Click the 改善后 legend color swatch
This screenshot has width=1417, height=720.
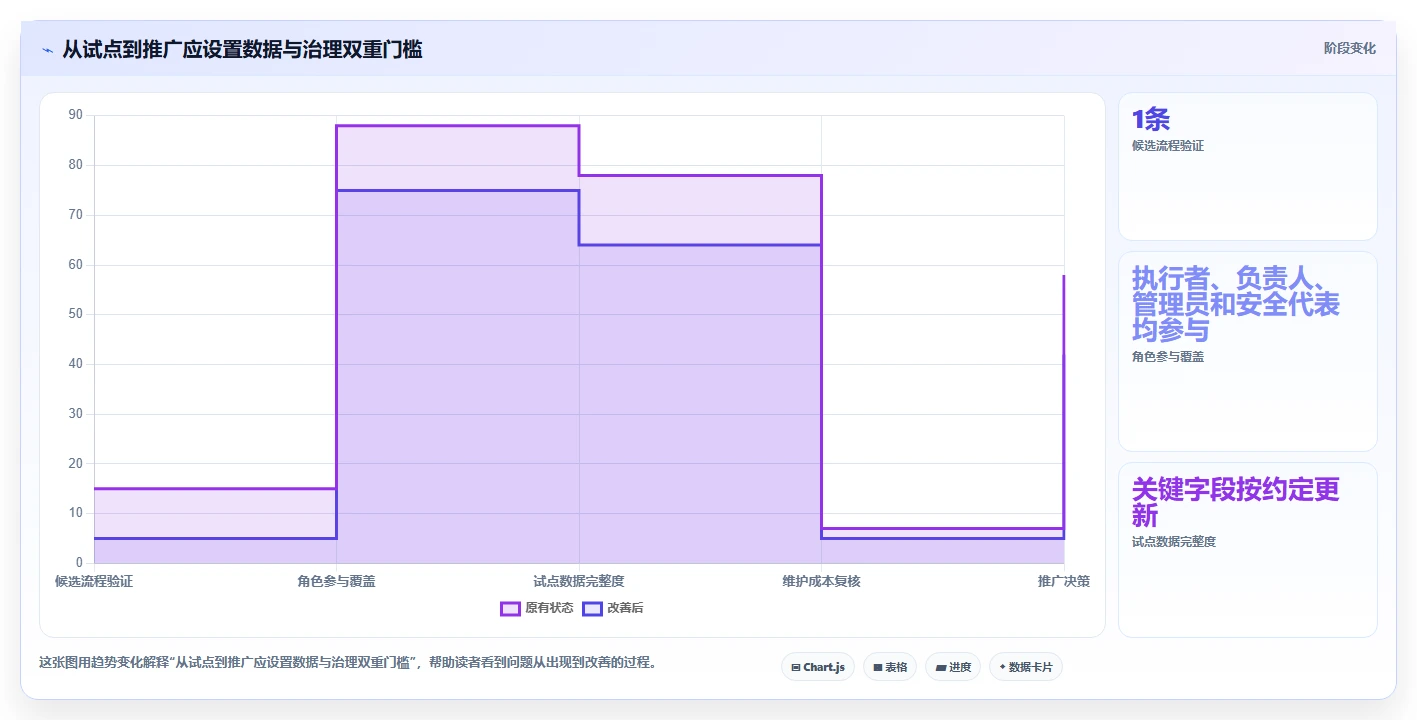(x=592, y=608)
